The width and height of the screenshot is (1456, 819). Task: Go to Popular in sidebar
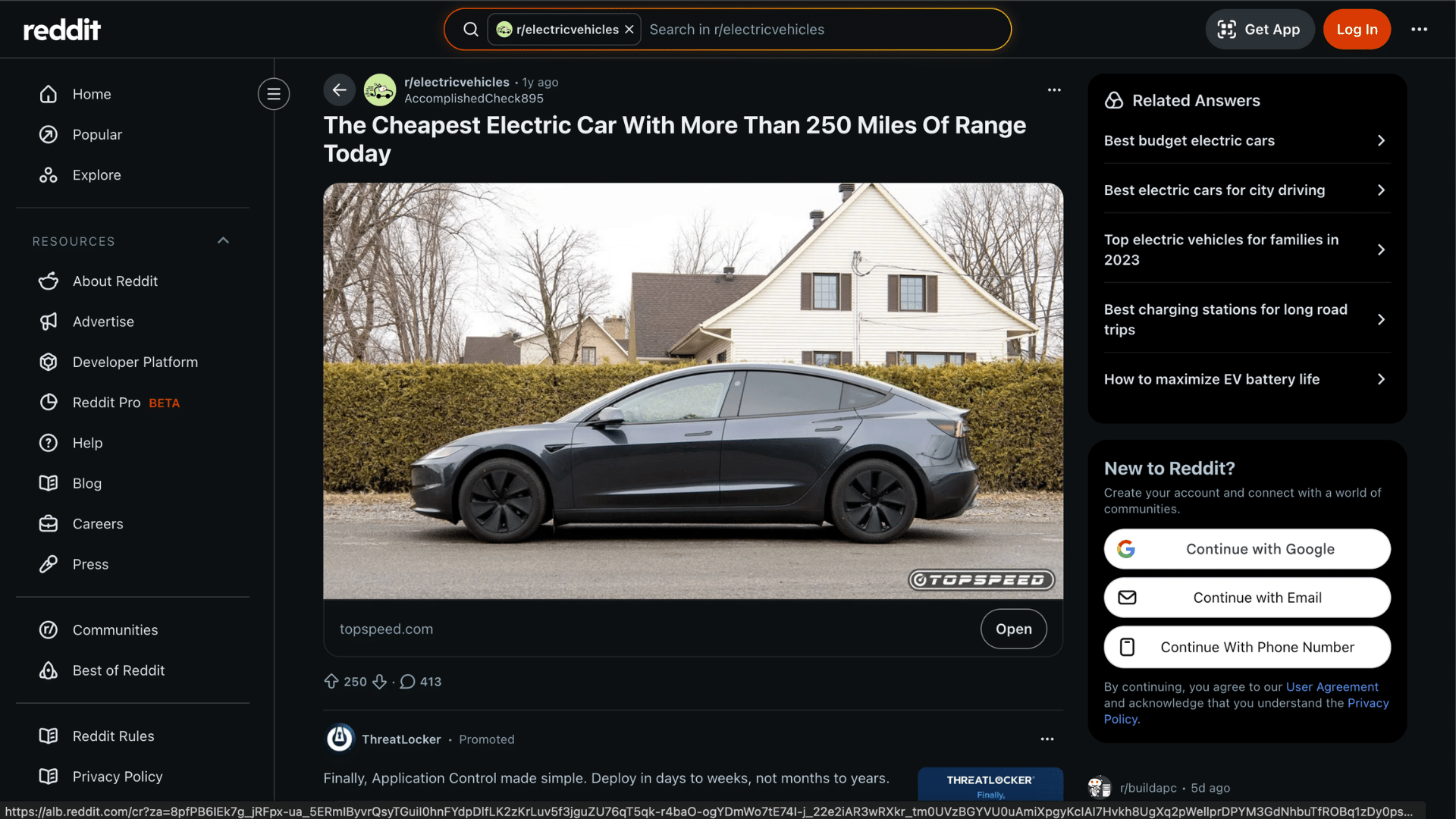[97, 134]
